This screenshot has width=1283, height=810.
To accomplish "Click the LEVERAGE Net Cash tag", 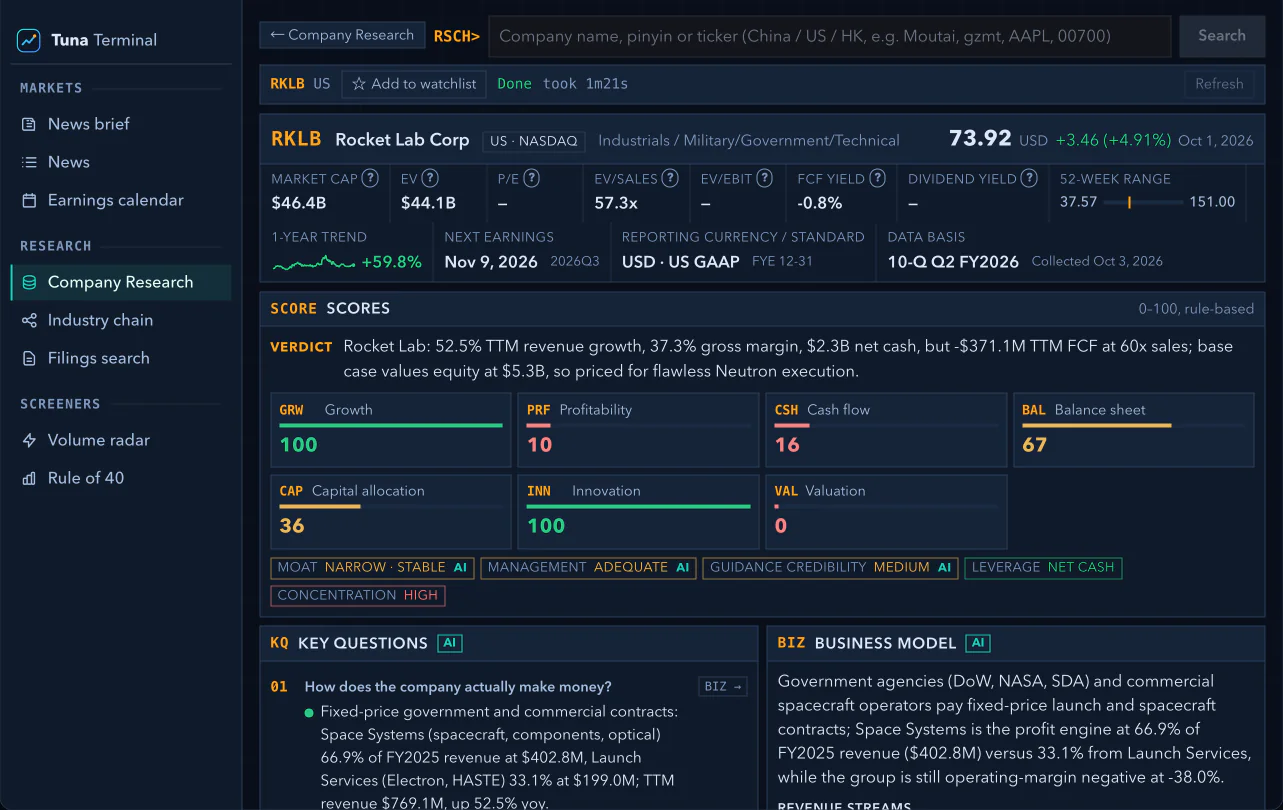I will [1043, 568].
